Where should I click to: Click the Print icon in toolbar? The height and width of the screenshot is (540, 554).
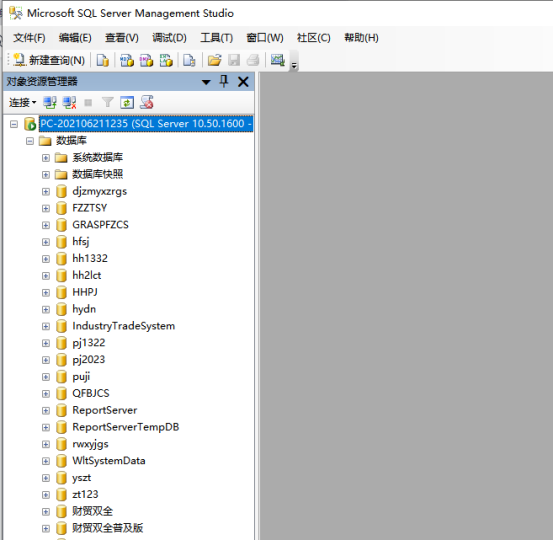pyautogui.click(x=253, y=60)
